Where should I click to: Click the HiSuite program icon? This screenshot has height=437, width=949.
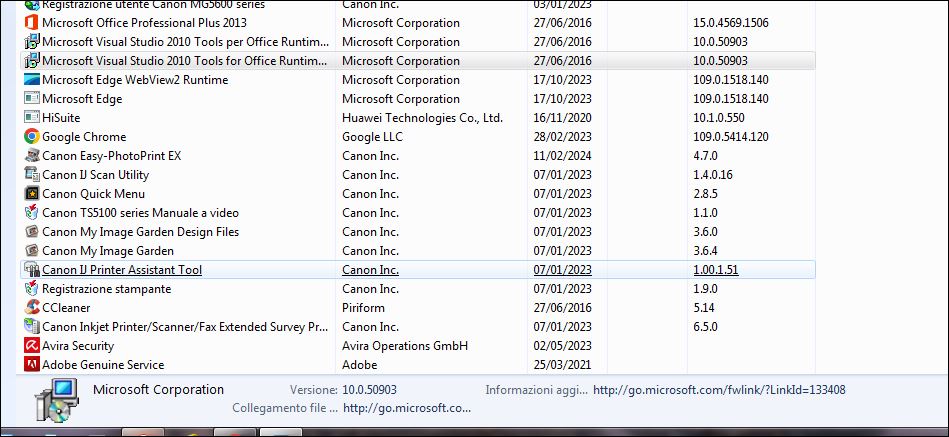point(31,118)
